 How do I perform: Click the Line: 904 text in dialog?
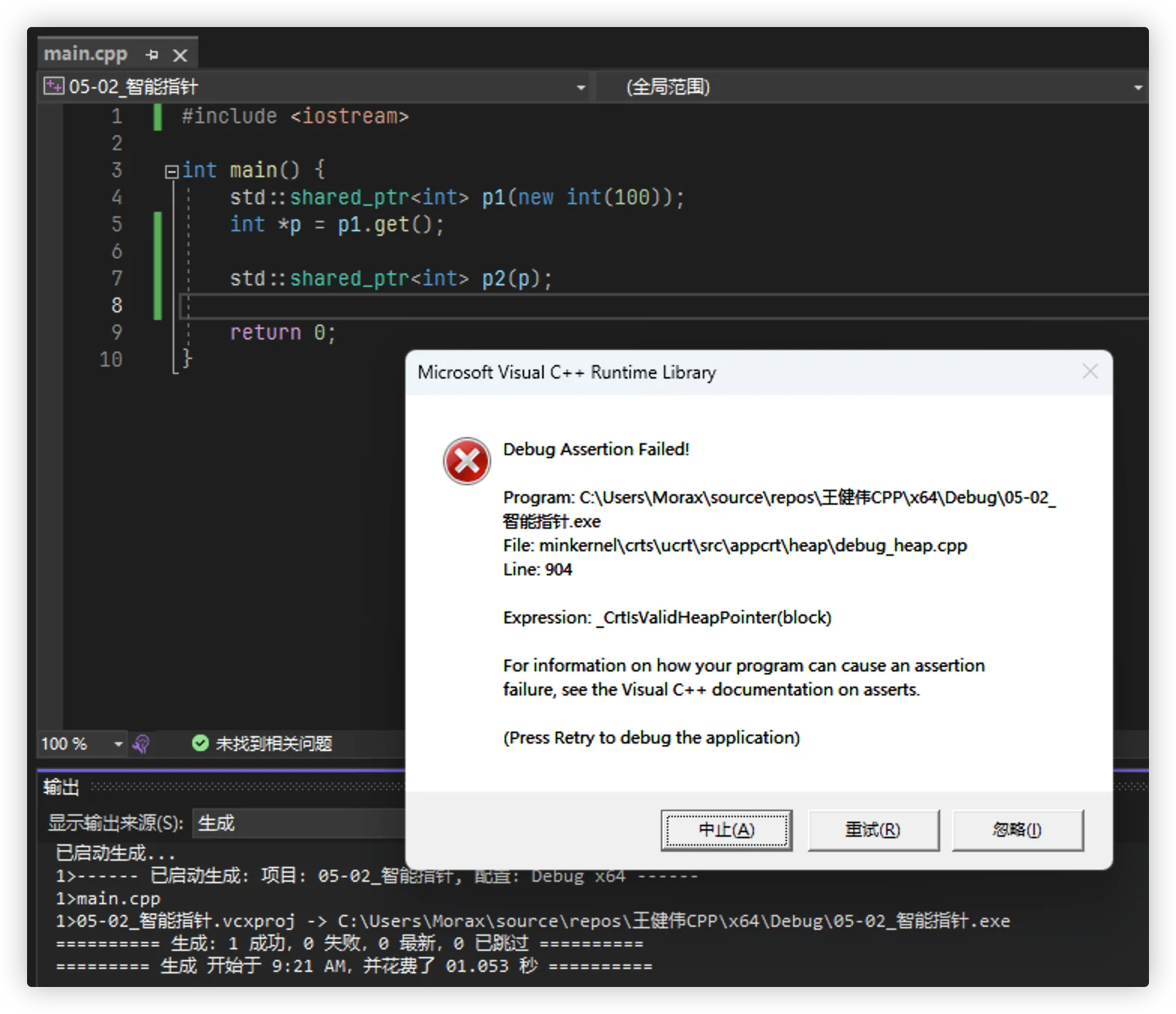[x=538, y=569]
